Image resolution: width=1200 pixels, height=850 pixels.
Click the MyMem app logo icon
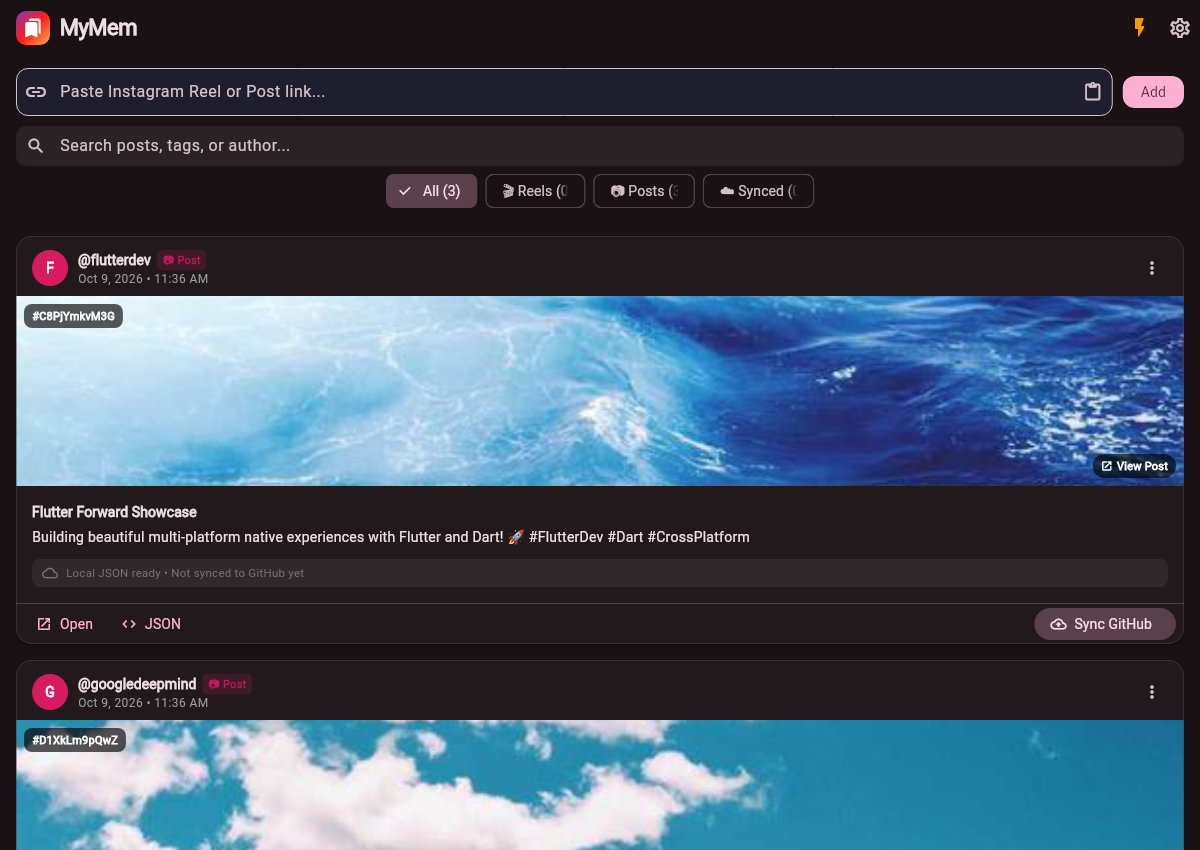tap(33, 28)
